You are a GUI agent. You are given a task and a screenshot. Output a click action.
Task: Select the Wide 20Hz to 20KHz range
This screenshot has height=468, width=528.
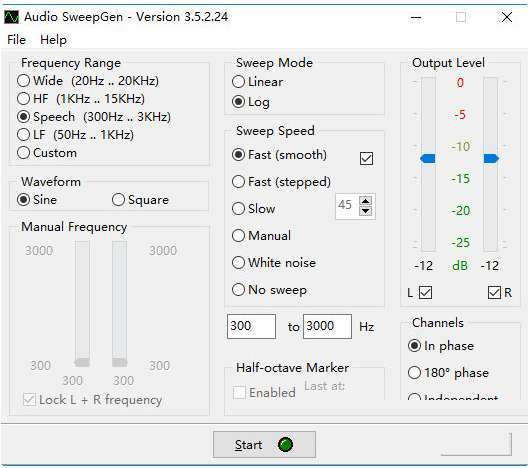(x=88, y=81)
